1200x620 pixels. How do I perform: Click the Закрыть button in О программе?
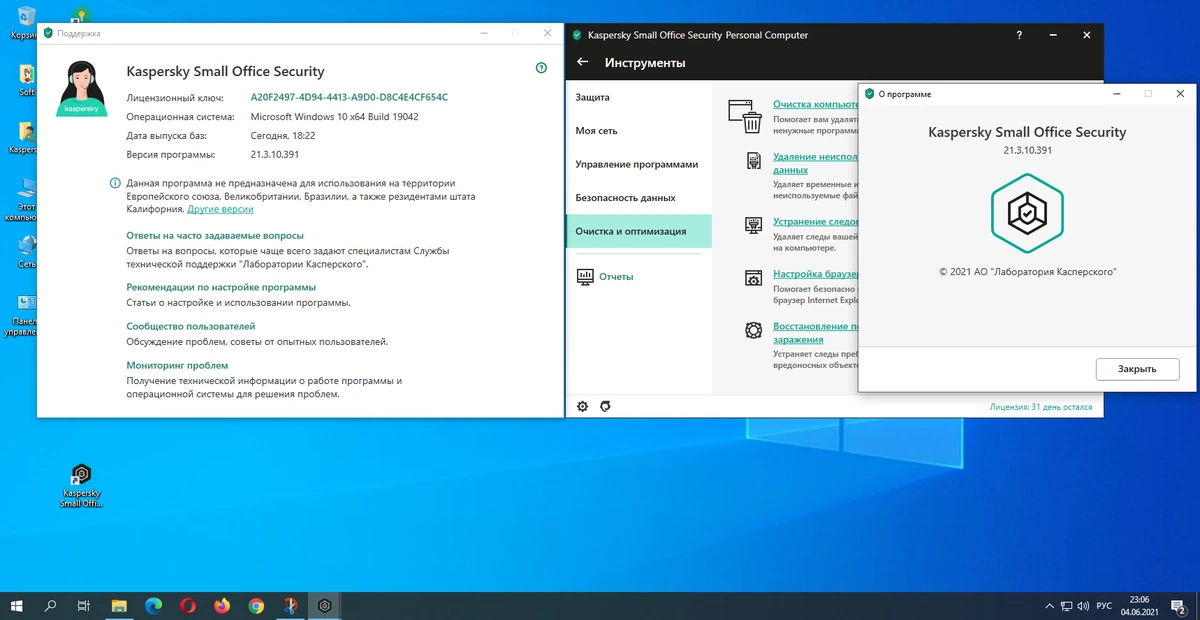[x=1137, y=369]
